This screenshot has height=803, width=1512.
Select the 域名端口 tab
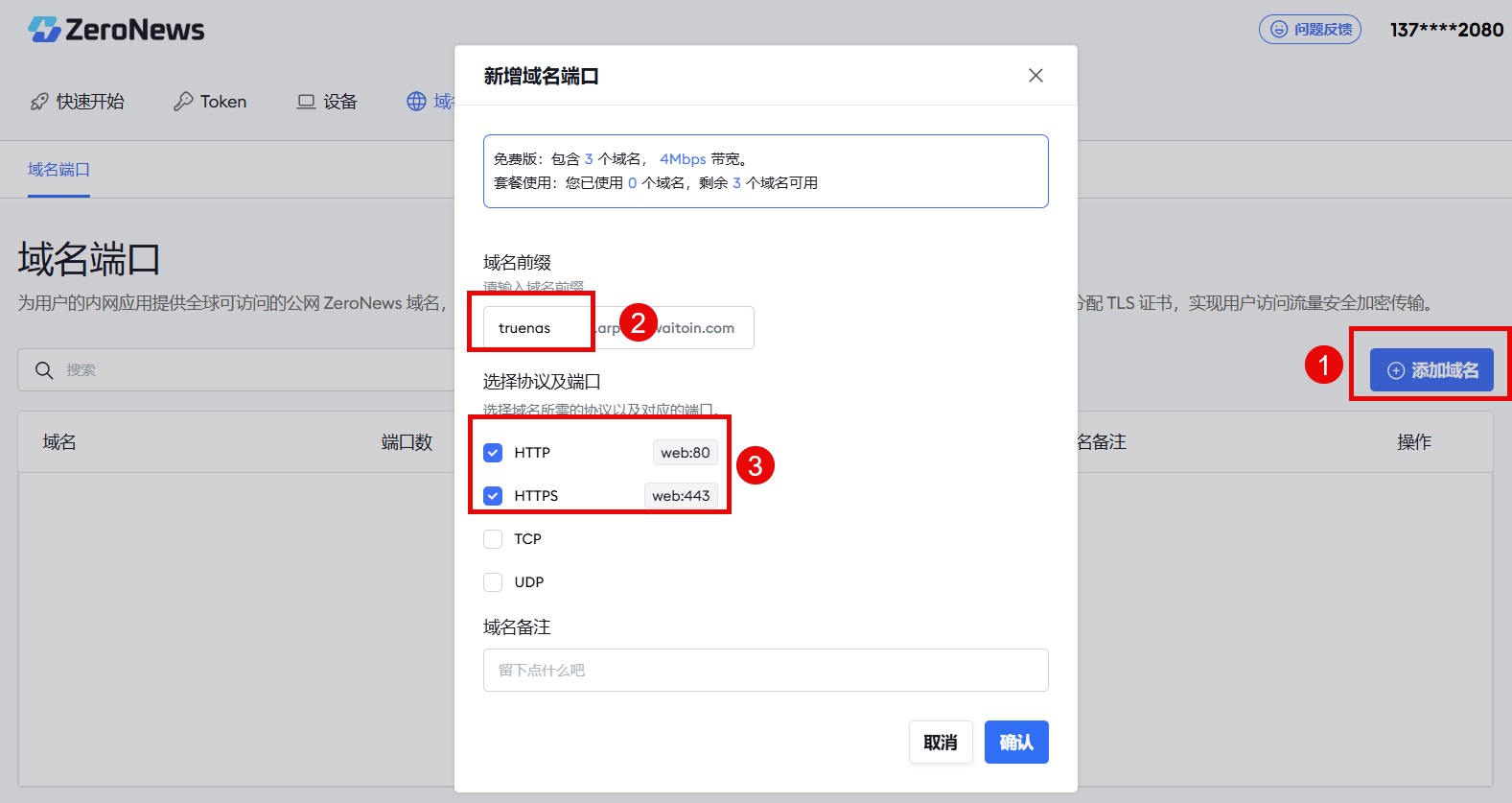[x=58, y=170]
